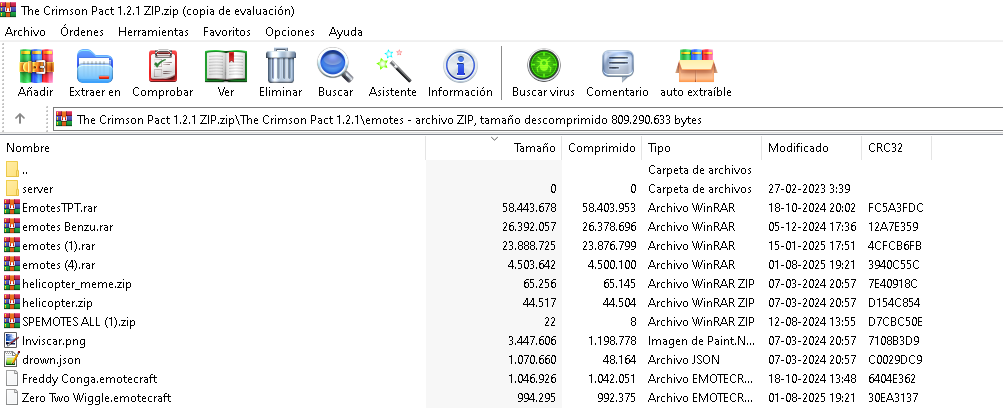Click the Añadir toolbar icon
The image size is (1003, 408).
[36, 66]
